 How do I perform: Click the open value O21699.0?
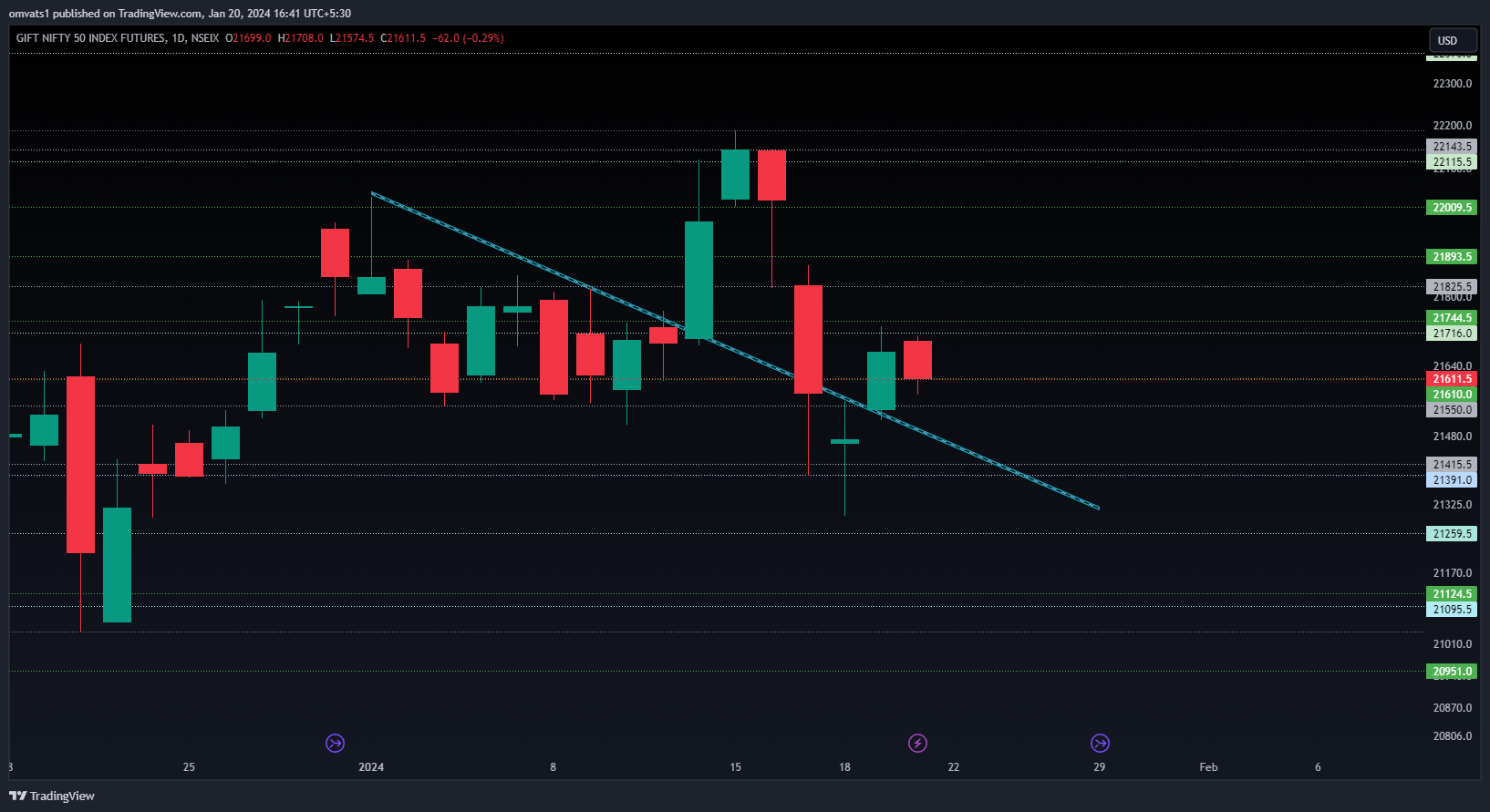pos(248,38)
